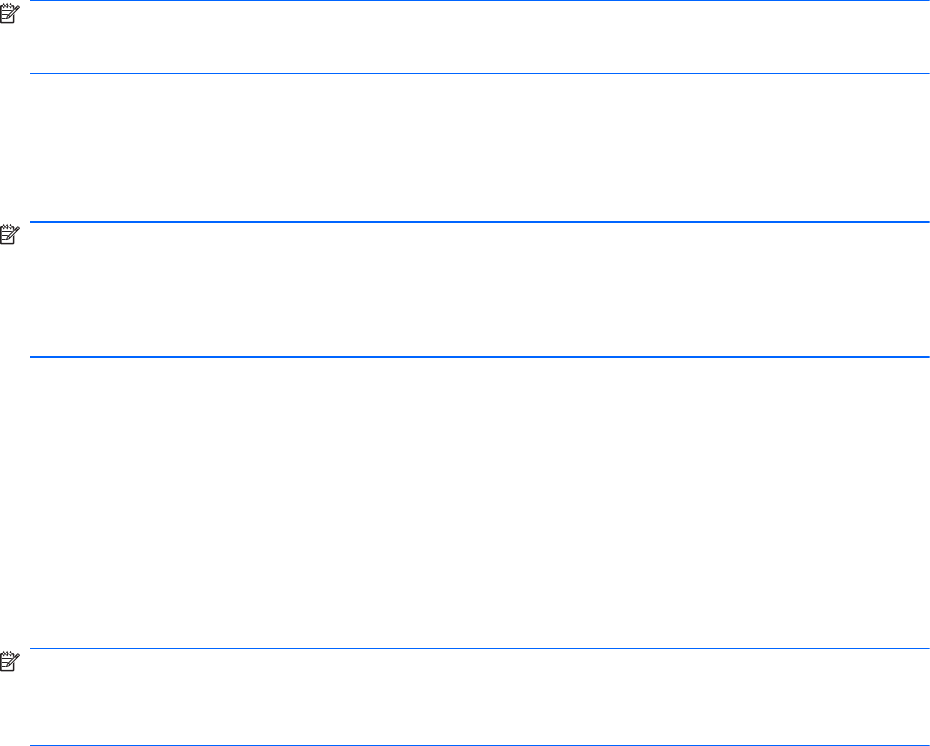
Task: Click the bottom blue line of first note
Action: [480, 73]
